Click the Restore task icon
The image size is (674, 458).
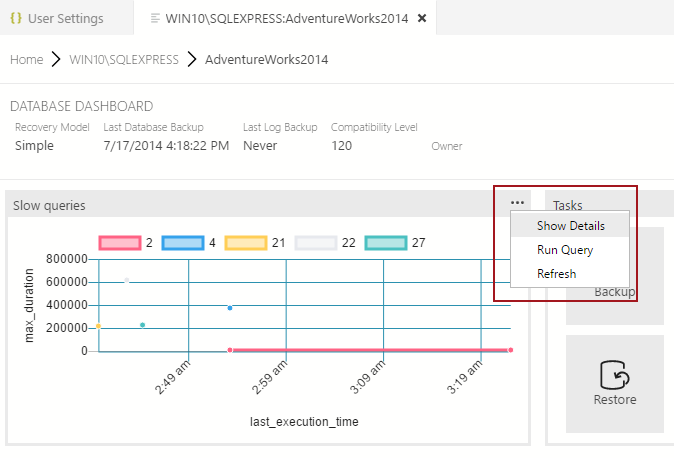(x=615, y=375)
